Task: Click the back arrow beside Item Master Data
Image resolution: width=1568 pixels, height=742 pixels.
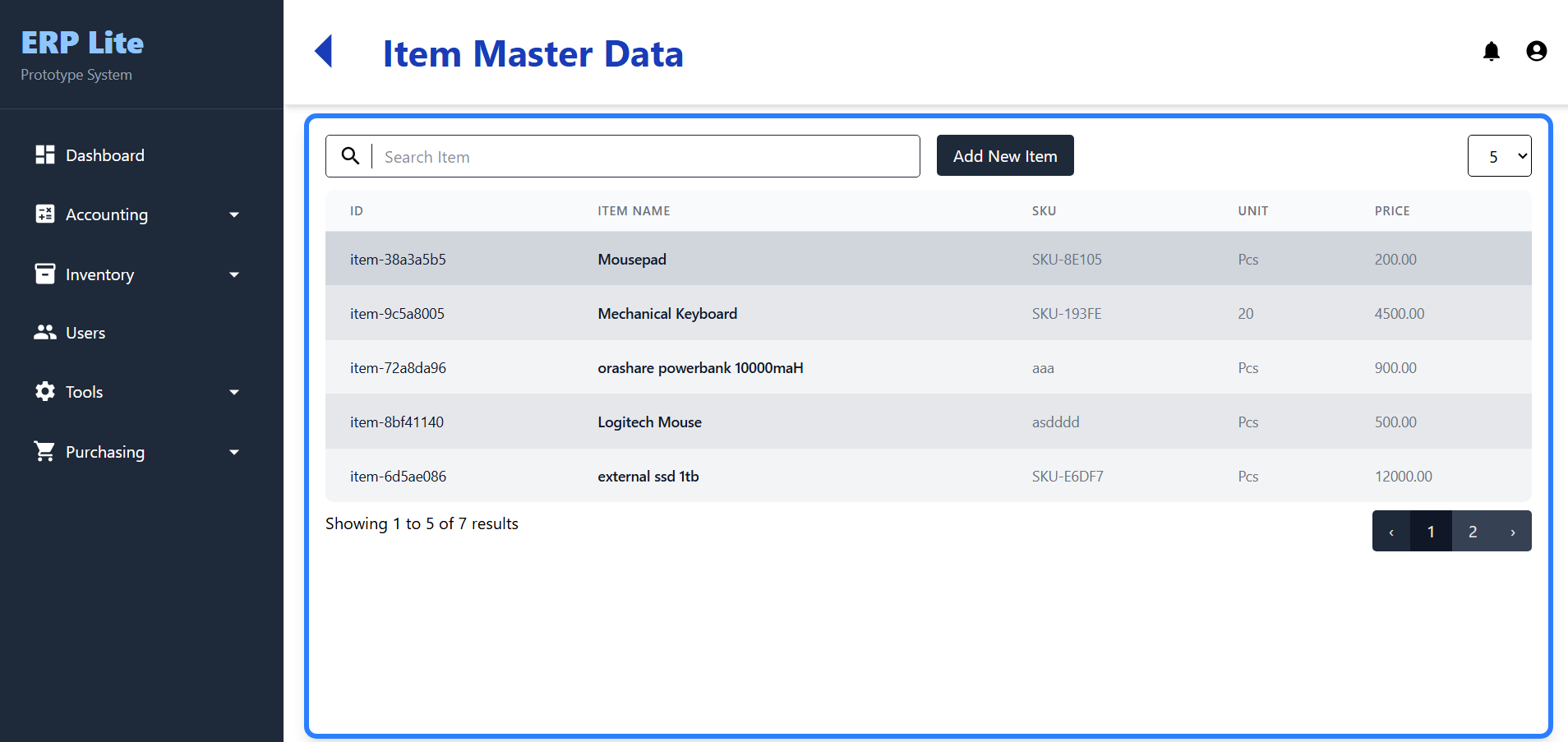Action: point(324,51)
